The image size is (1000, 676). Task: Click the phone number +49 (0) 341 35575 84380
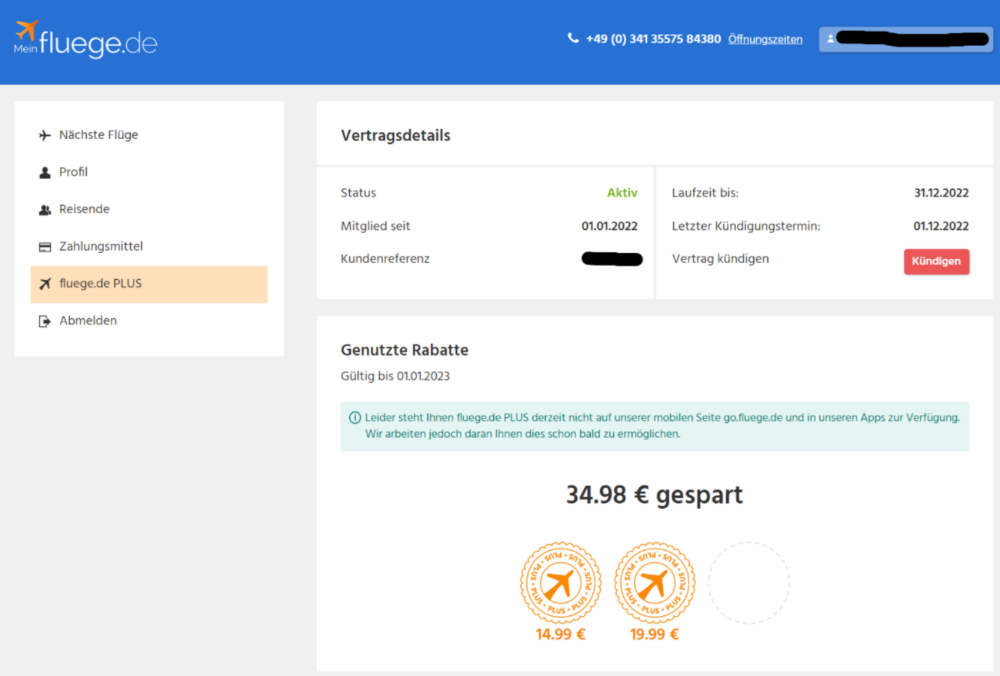pos(653,39)
